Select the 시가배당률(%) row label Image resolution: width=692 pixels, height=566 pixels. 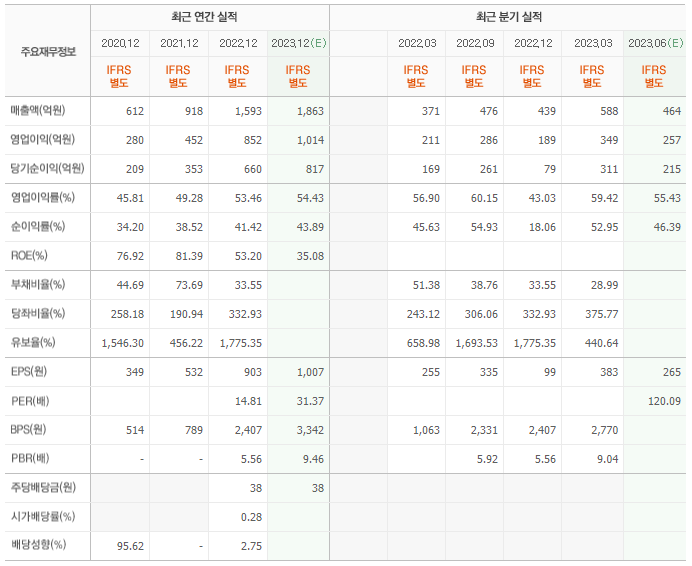click(43, 517)
